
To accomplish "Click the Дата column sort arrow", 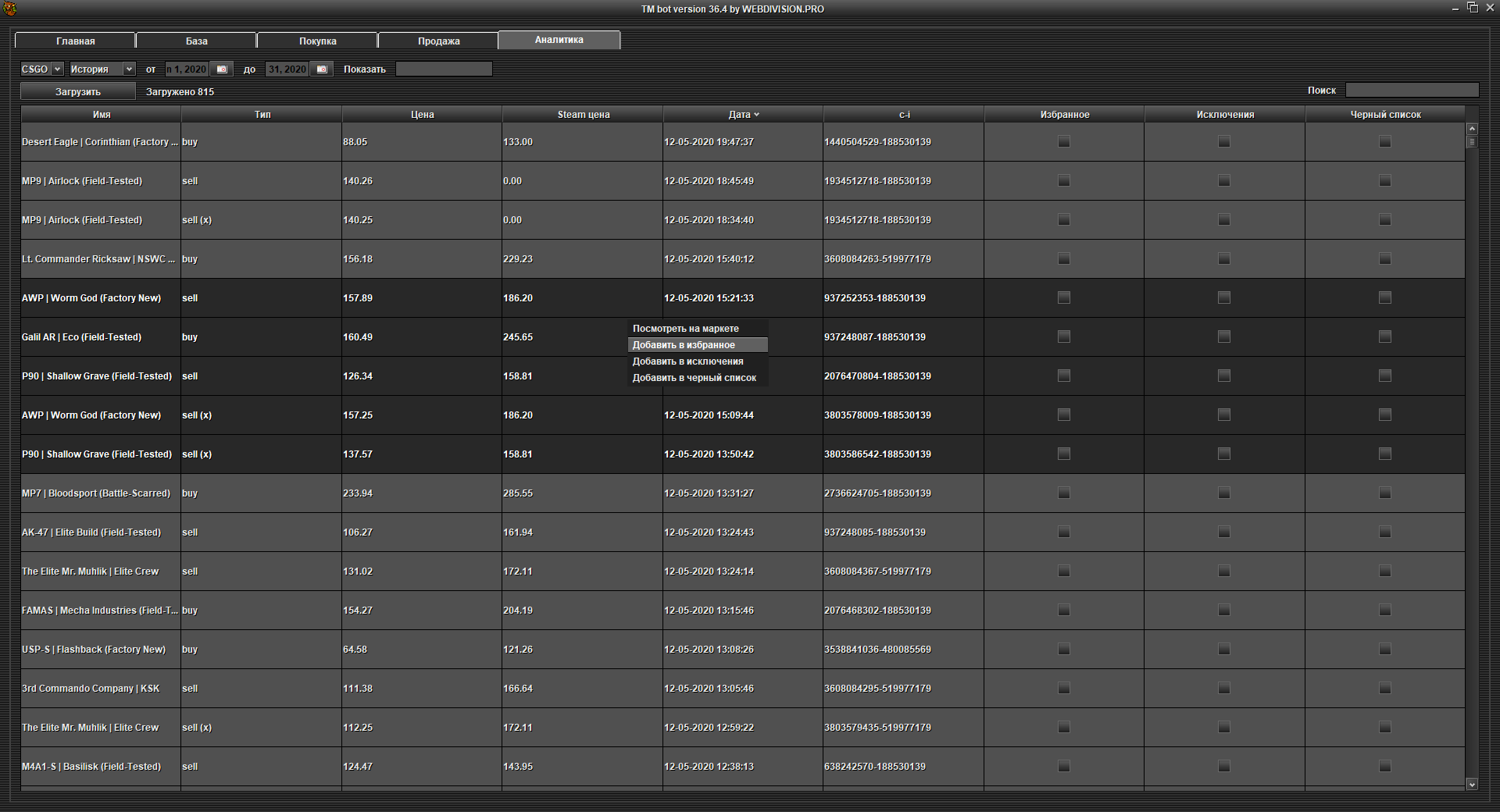I will [x=756, y=115].
